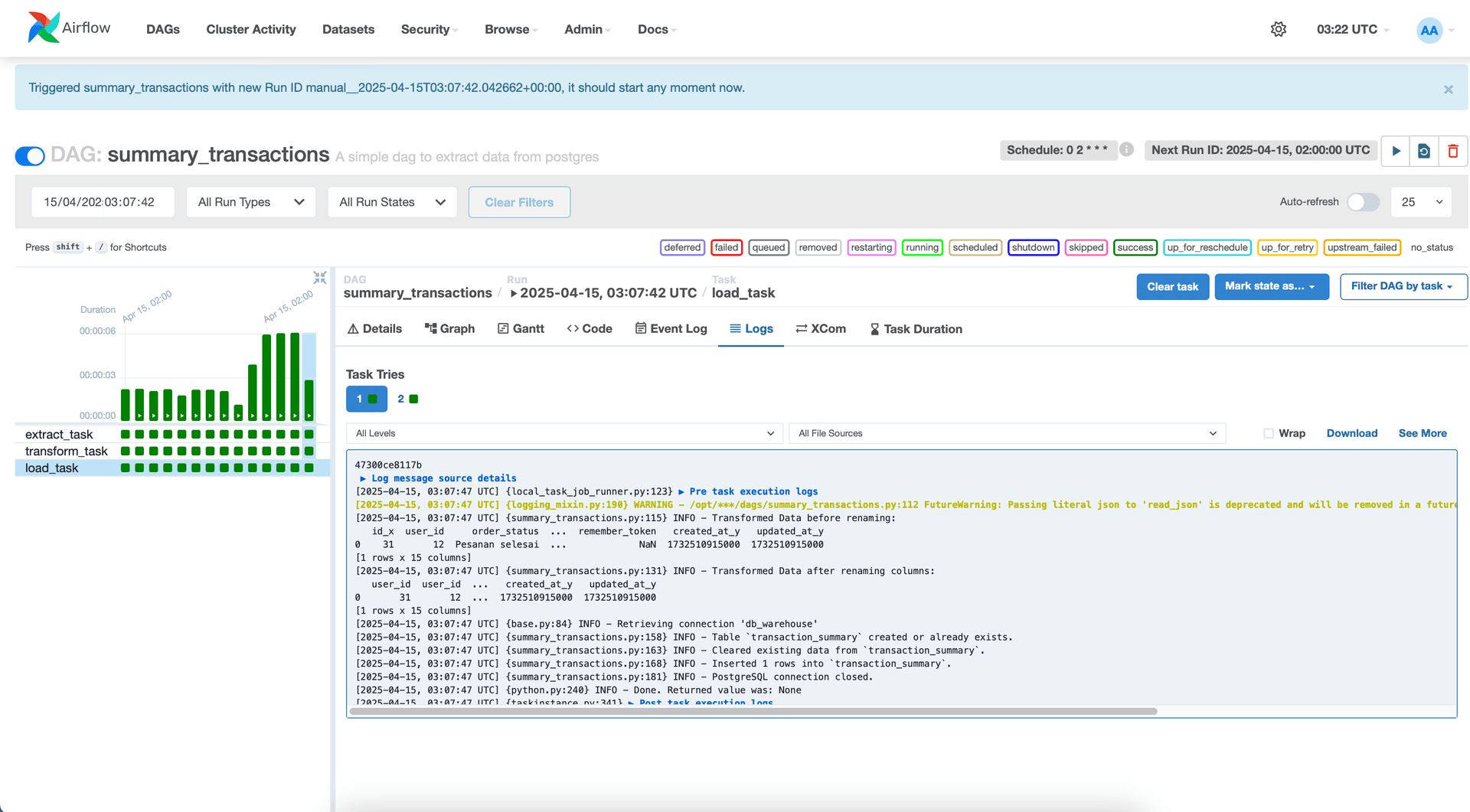Viewport: 1470px width, 812px height.
Task: Open the All Run States dropdown
Action: (x=392, y=202)
